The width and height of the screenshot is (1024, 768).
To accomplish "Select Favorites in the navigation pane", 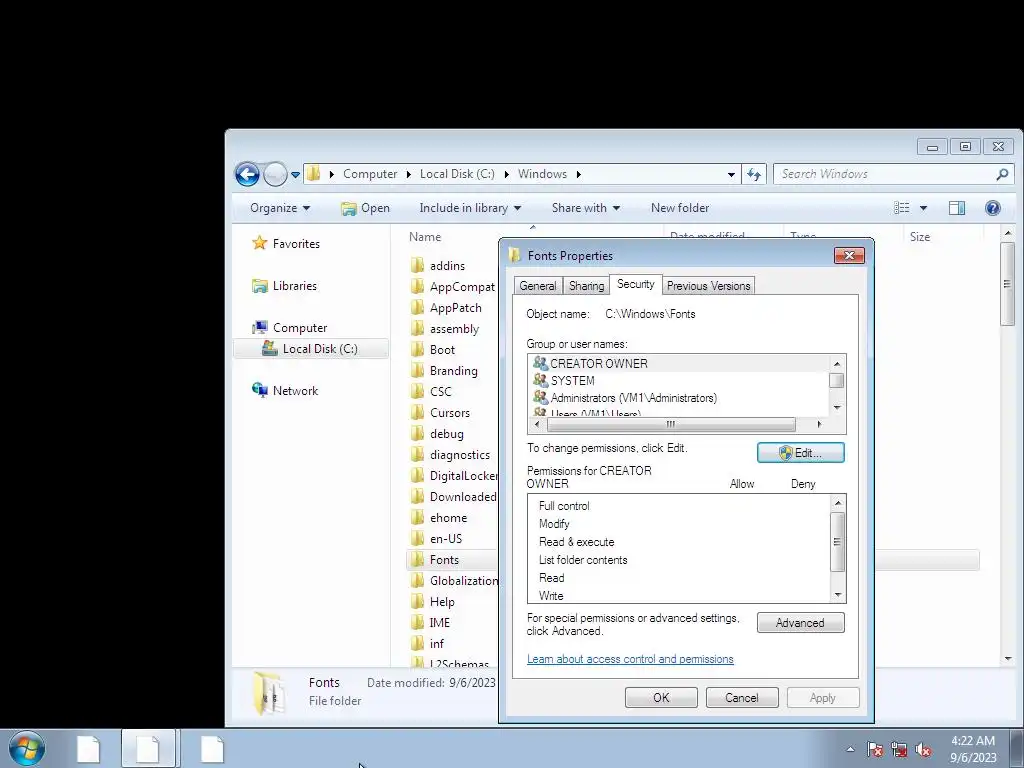I will point(296,244).
